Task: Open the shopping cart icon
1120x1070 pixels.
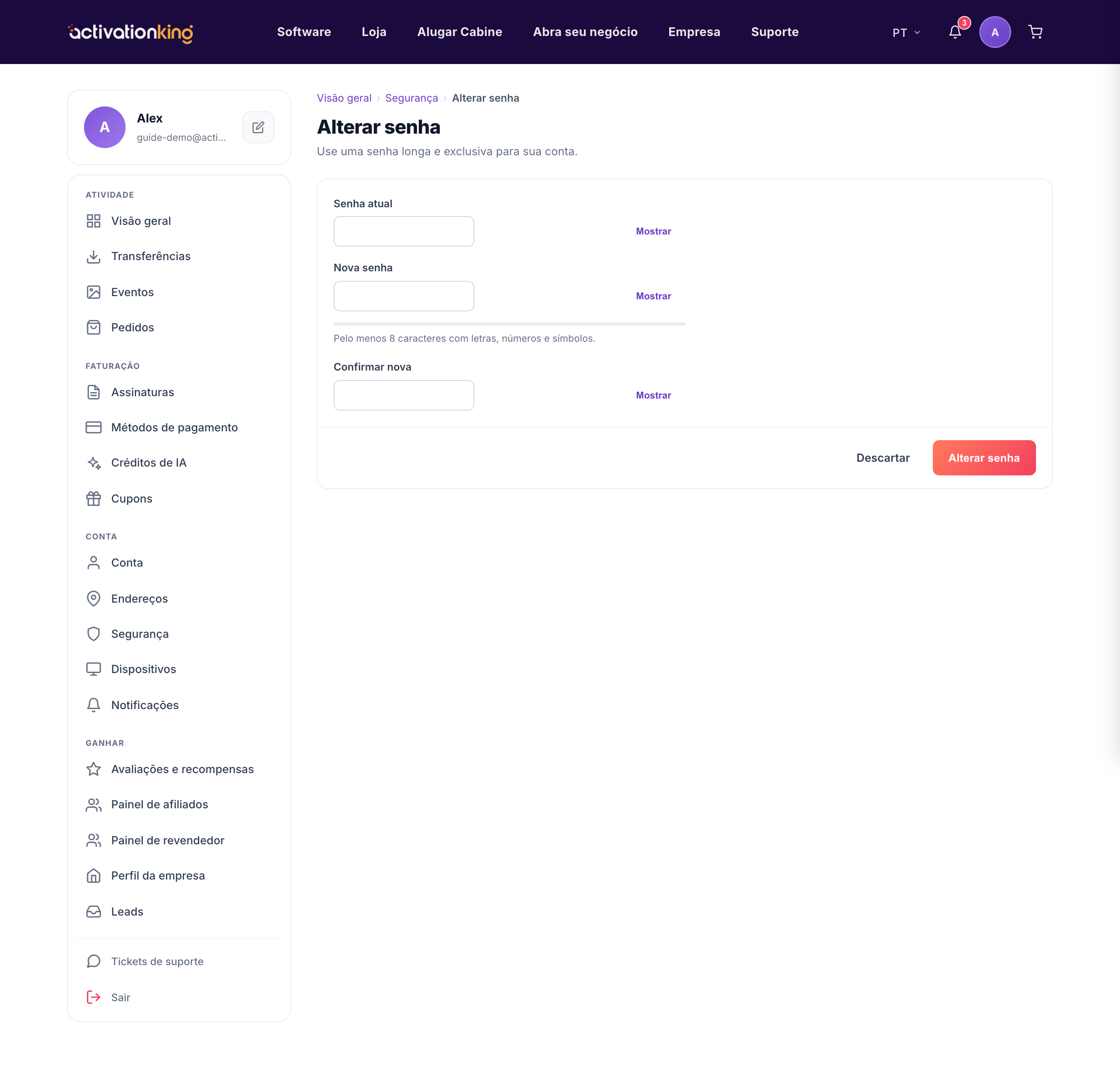Action: click(x=1035, y=32)
